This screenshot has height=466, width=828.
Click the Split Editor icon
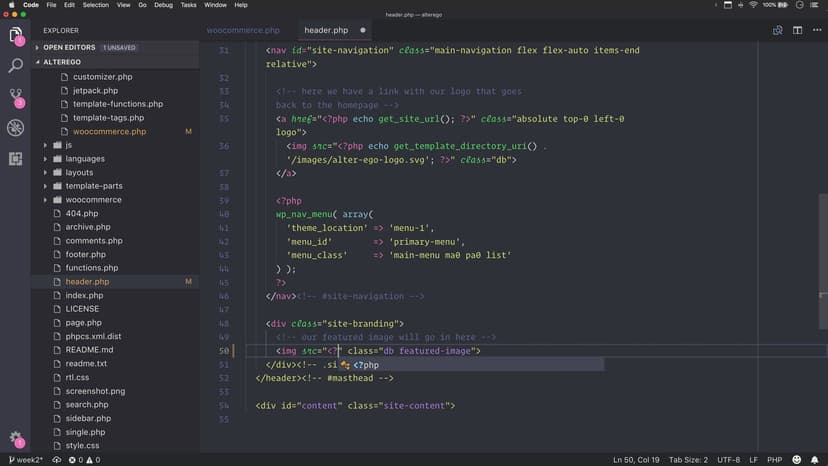[797, 30]
